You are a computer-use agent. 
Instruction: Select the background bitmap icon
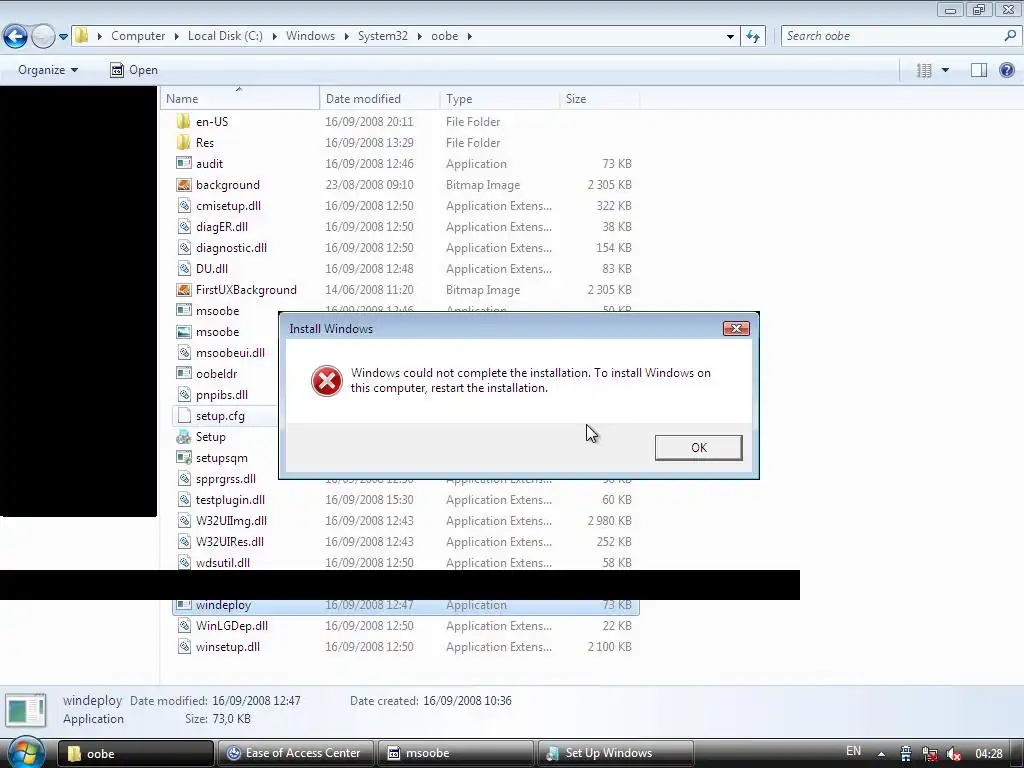click(184, 185)
